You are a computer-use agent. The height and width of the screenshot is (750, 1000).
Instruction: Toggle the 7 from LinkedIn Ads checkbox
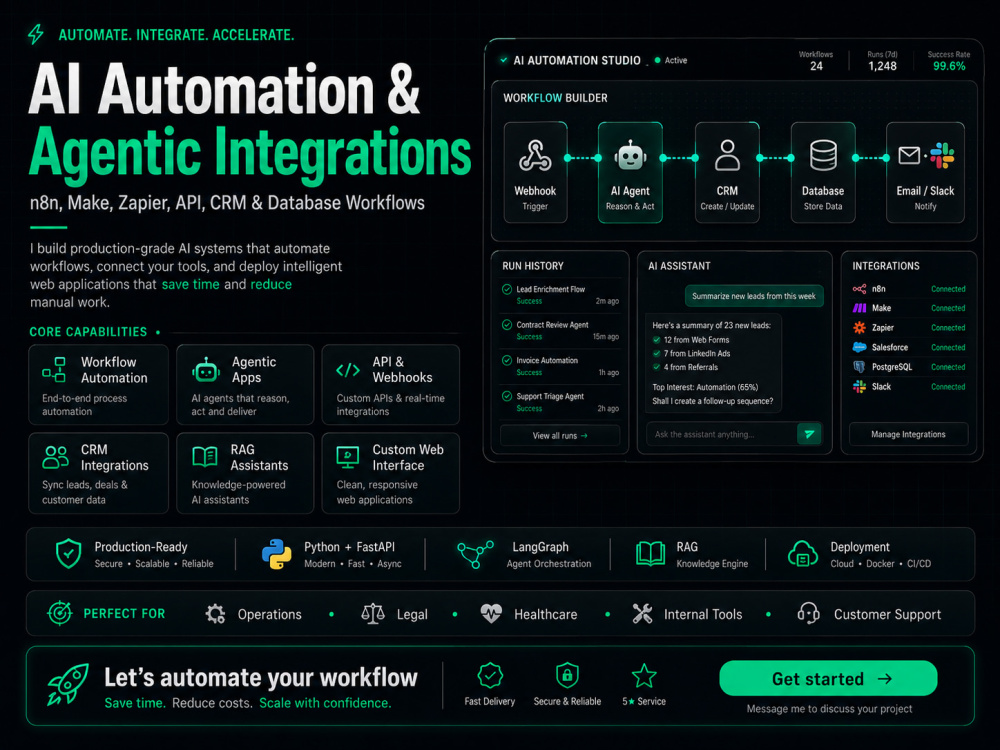[656, 353]
